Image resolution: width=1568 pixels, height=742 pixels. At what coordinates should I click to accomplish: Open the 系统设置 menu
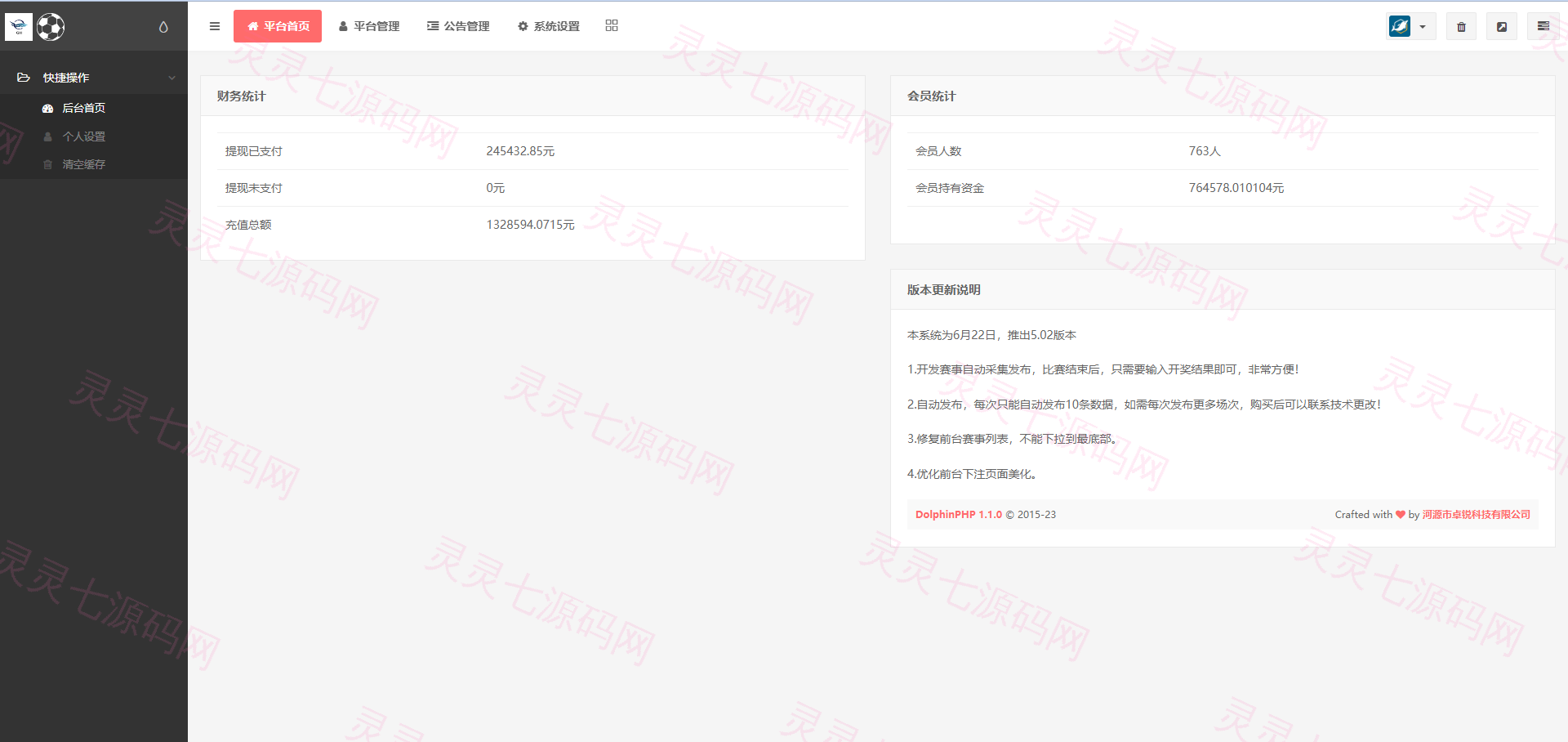(x=549, y=26)
